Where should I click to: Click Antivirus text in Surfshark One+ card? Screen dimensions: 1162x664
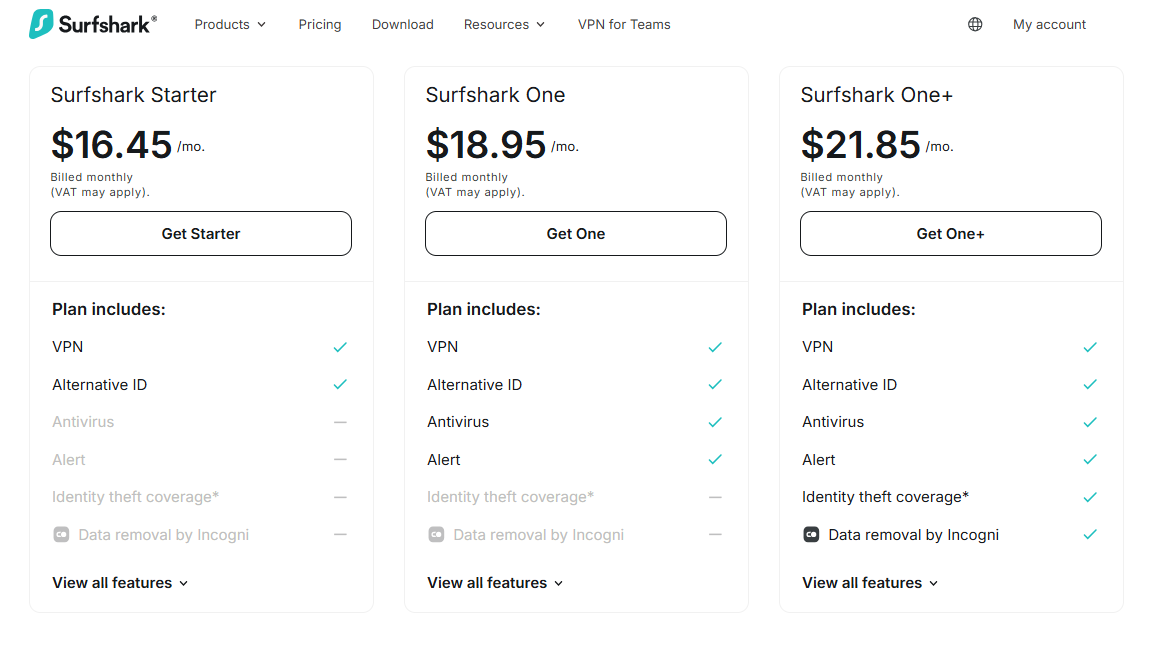click(833, 422)
